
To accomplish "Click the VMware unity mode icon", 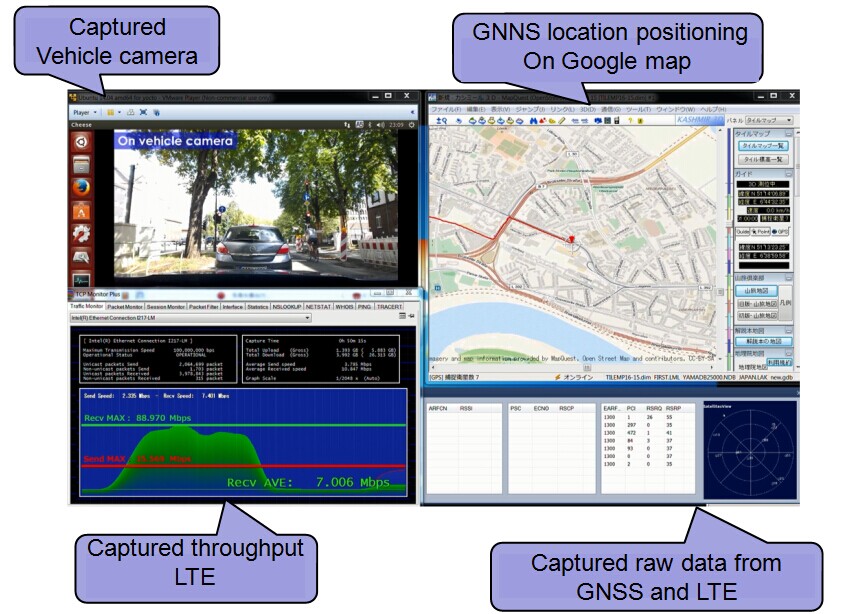I will pyautogui.click(x=156, y=112).
